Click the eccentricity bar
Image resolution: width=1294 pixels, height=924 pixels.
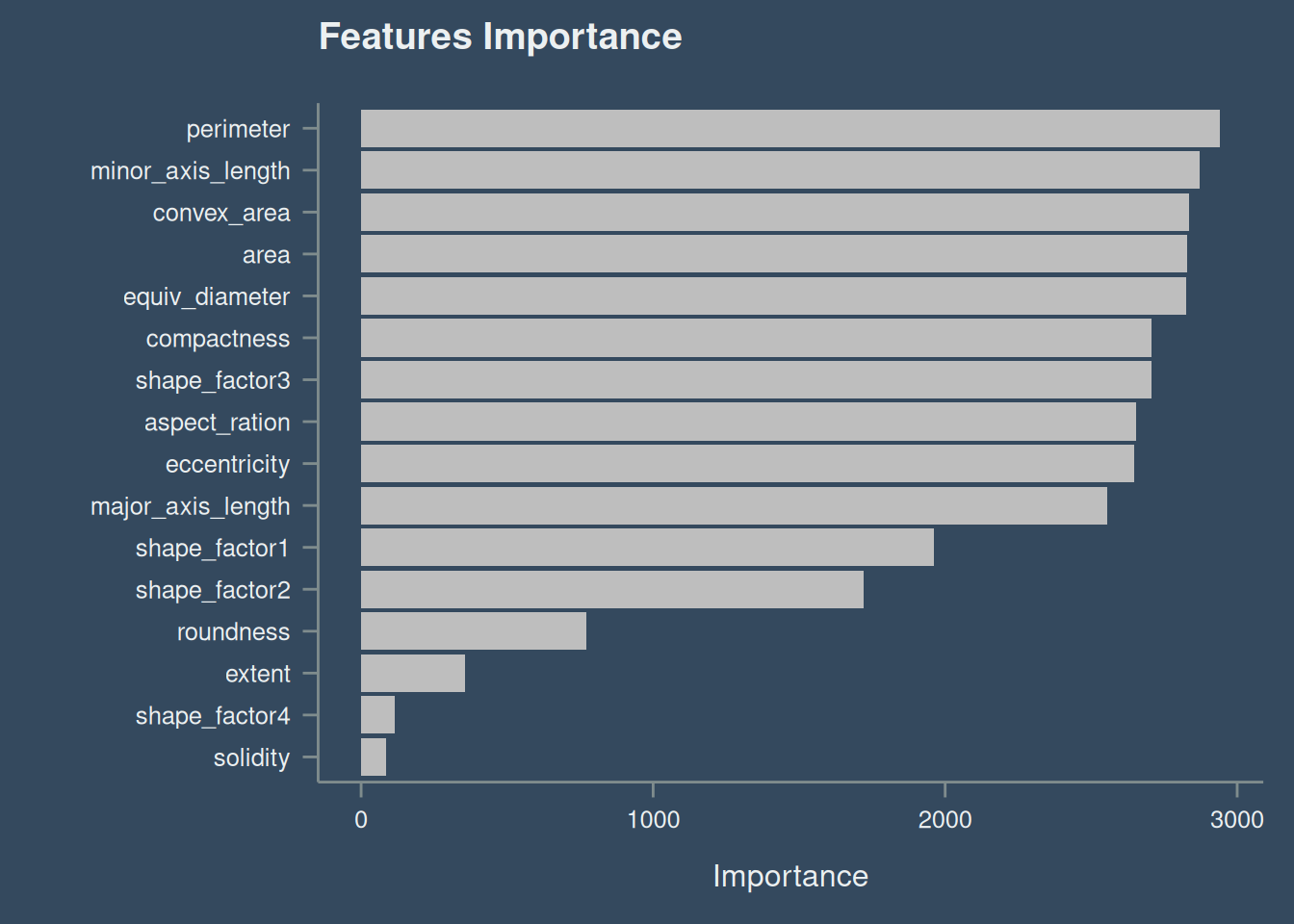click(747, 464)
